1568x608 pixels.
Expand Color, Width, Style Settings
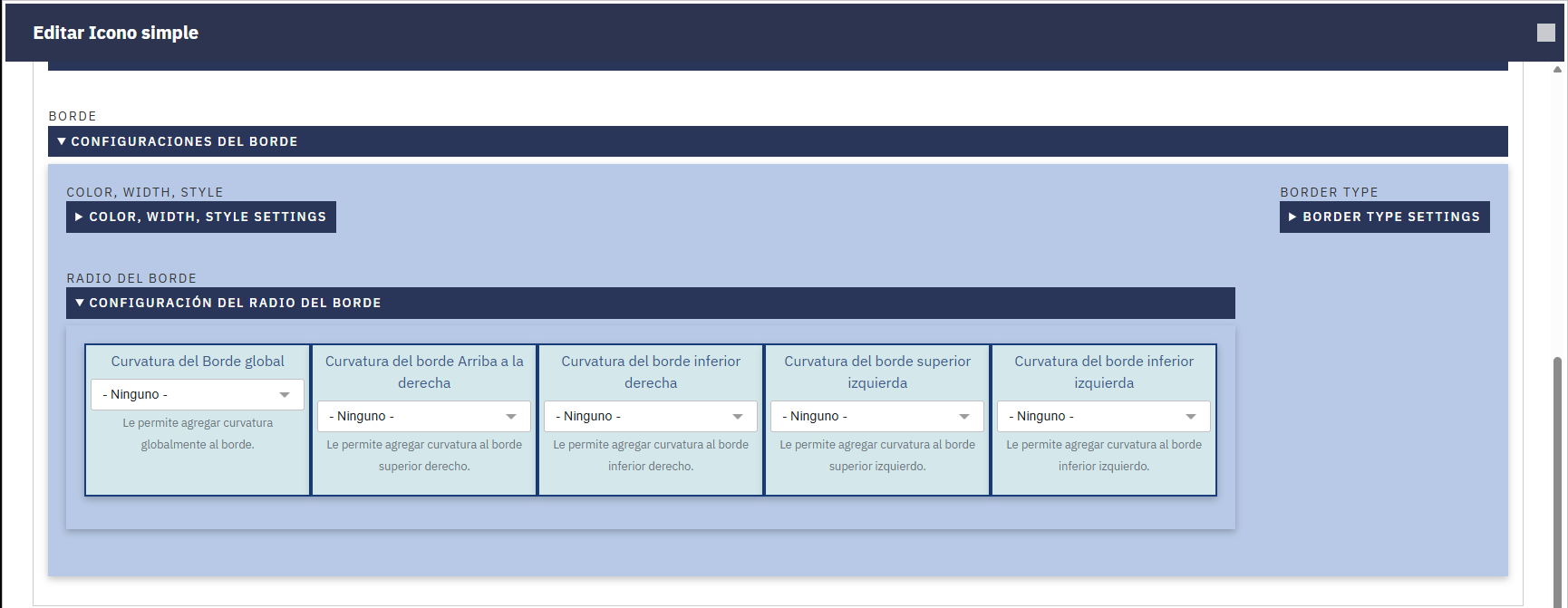(201, 217)
